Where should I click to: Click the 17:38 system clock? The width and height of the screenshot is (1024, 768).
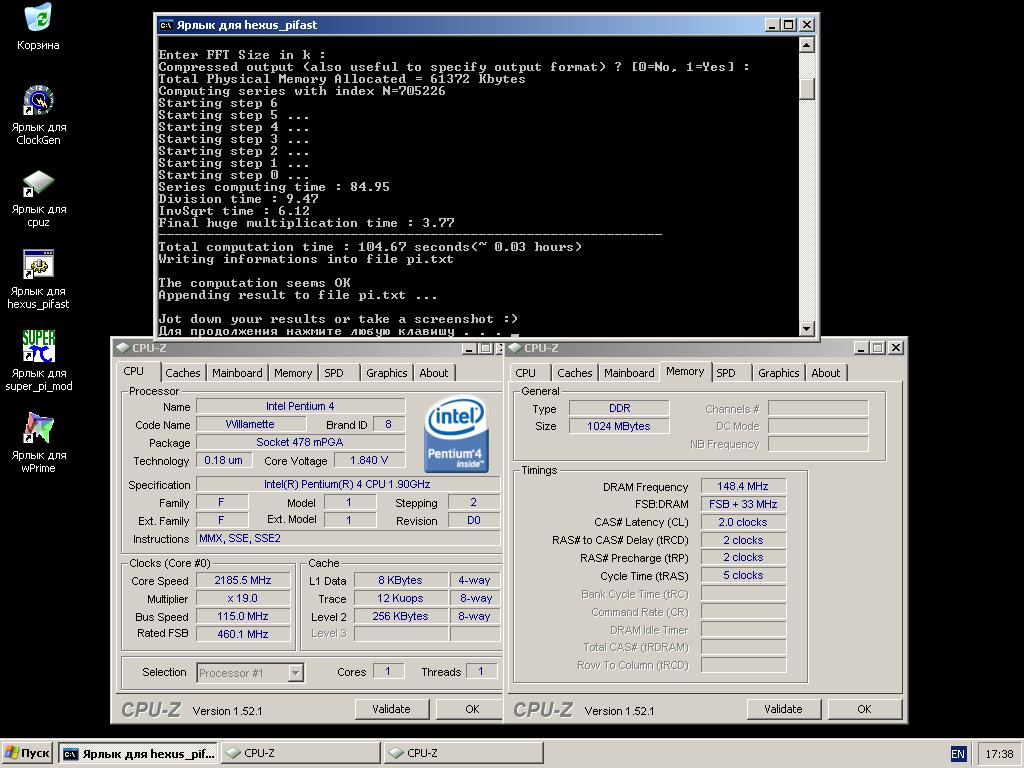[999, 754]
